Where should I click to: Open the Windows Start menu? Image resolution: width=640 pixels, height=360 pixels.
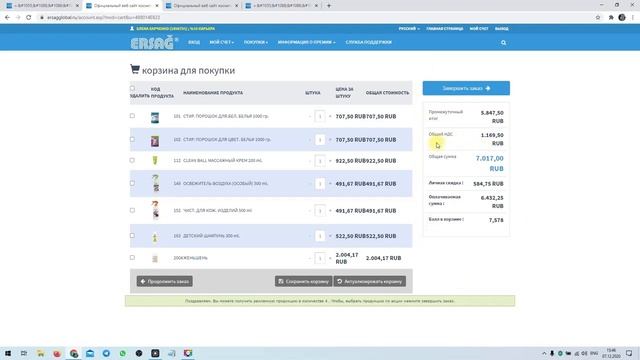click(8, 353)
